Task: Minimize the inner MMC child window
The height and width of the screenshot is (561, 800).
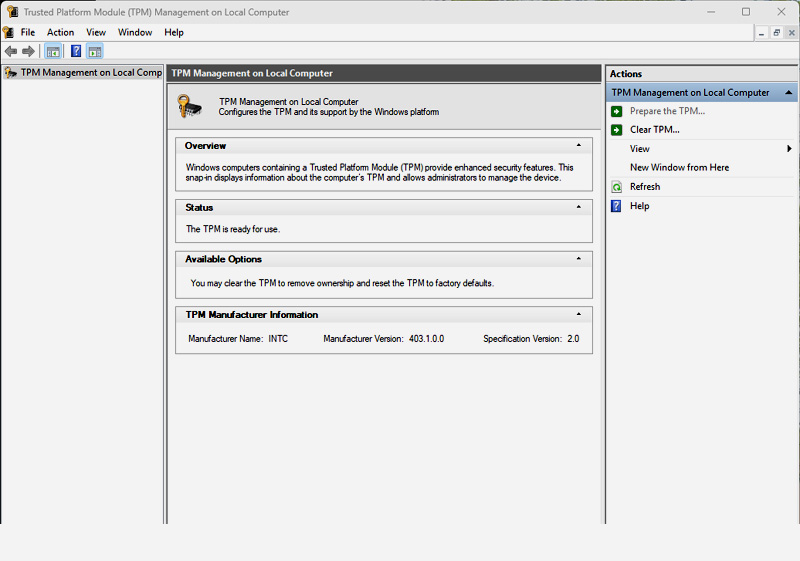Action: tap(761, 33)
